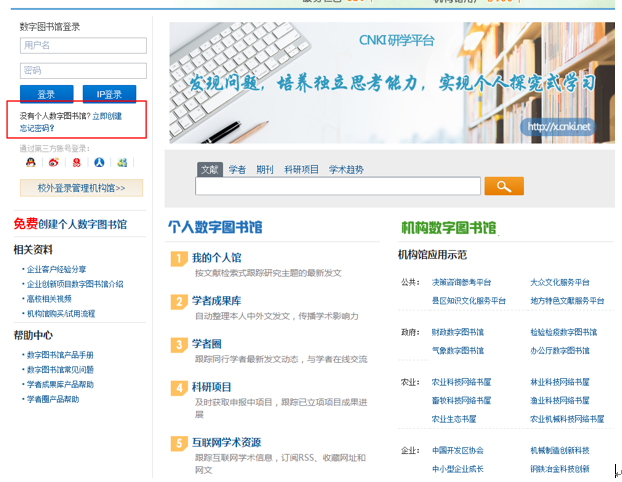Open the 学者成果库 heading link

tap(217, 301)
